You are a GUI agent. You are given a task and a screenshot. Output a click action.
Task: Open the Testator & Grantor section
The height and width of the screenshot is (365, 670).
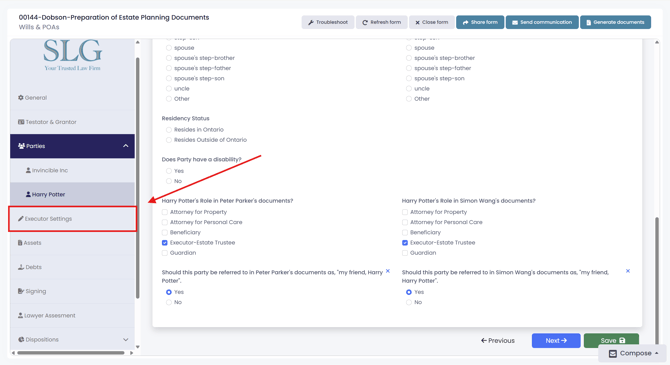[72, 122]
